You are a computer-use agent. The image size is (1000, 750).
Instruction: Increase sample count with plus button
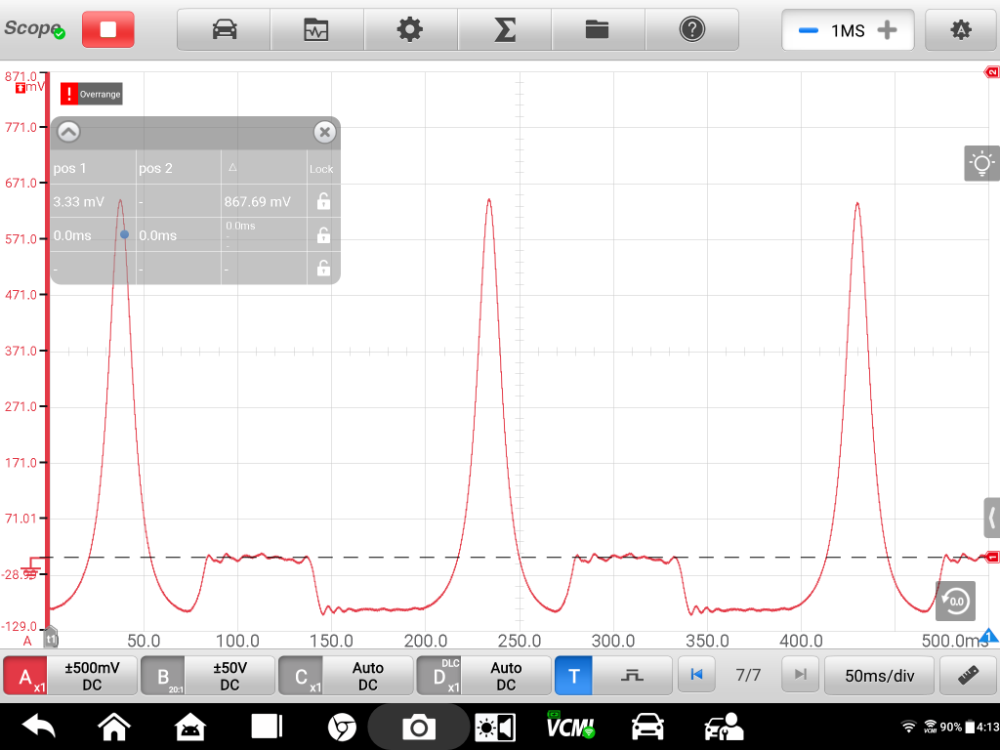(x=886, y=30)
